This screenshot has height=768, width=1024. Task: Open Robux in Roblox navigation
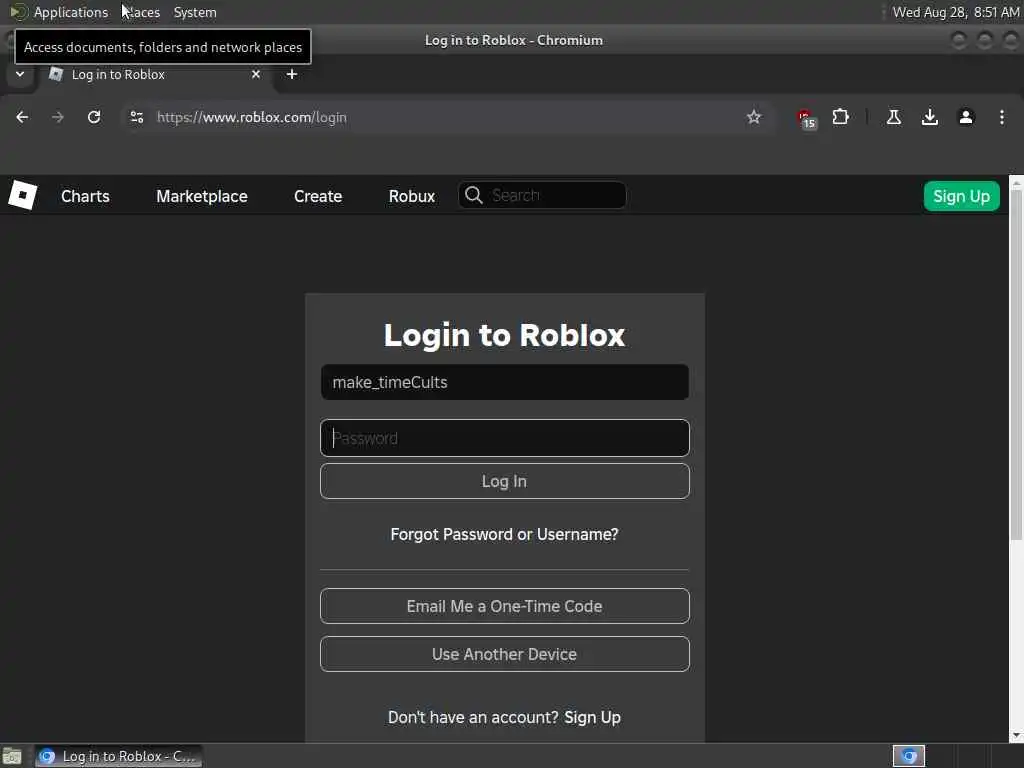[412, 196]
